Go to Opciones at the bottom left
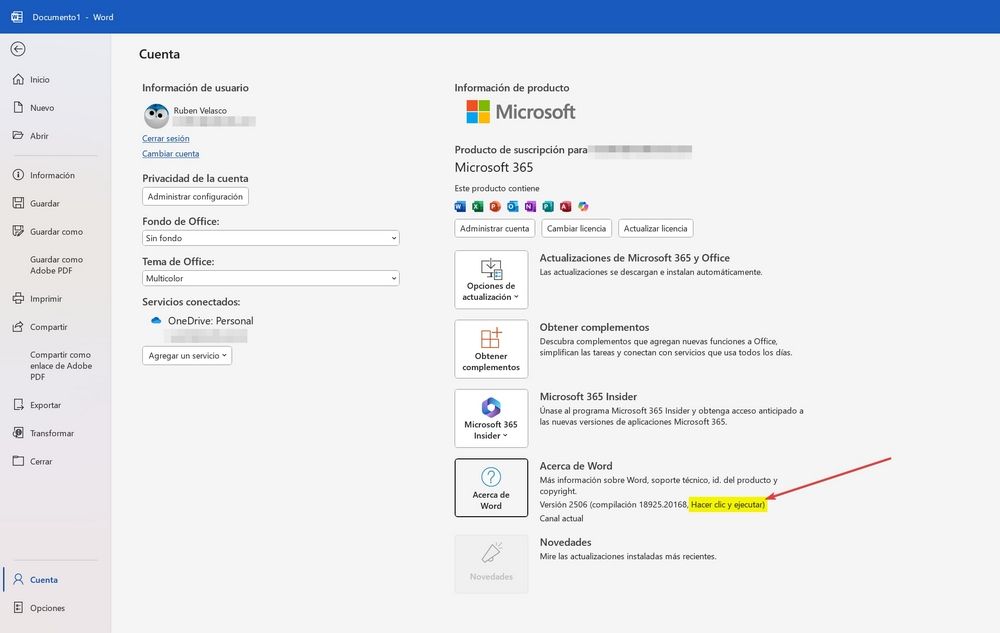1000x633 pixels. 48,607
